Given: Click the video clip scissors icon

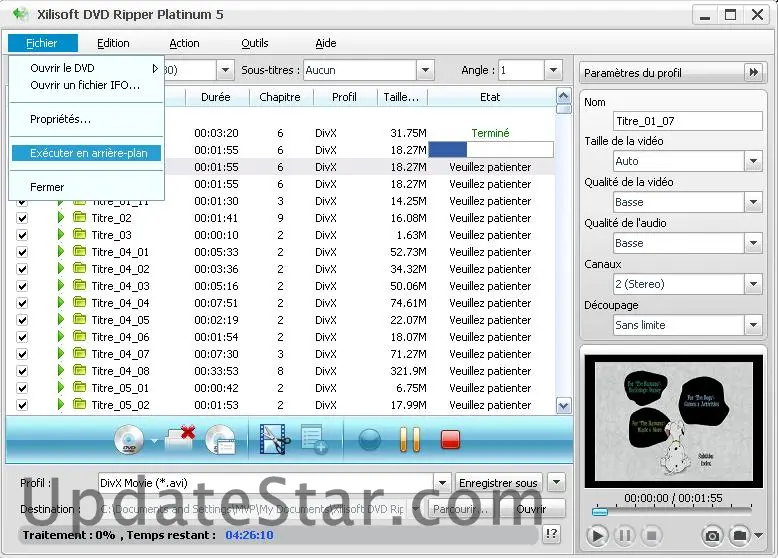Looking at the screenshot, I should point(273,439).
